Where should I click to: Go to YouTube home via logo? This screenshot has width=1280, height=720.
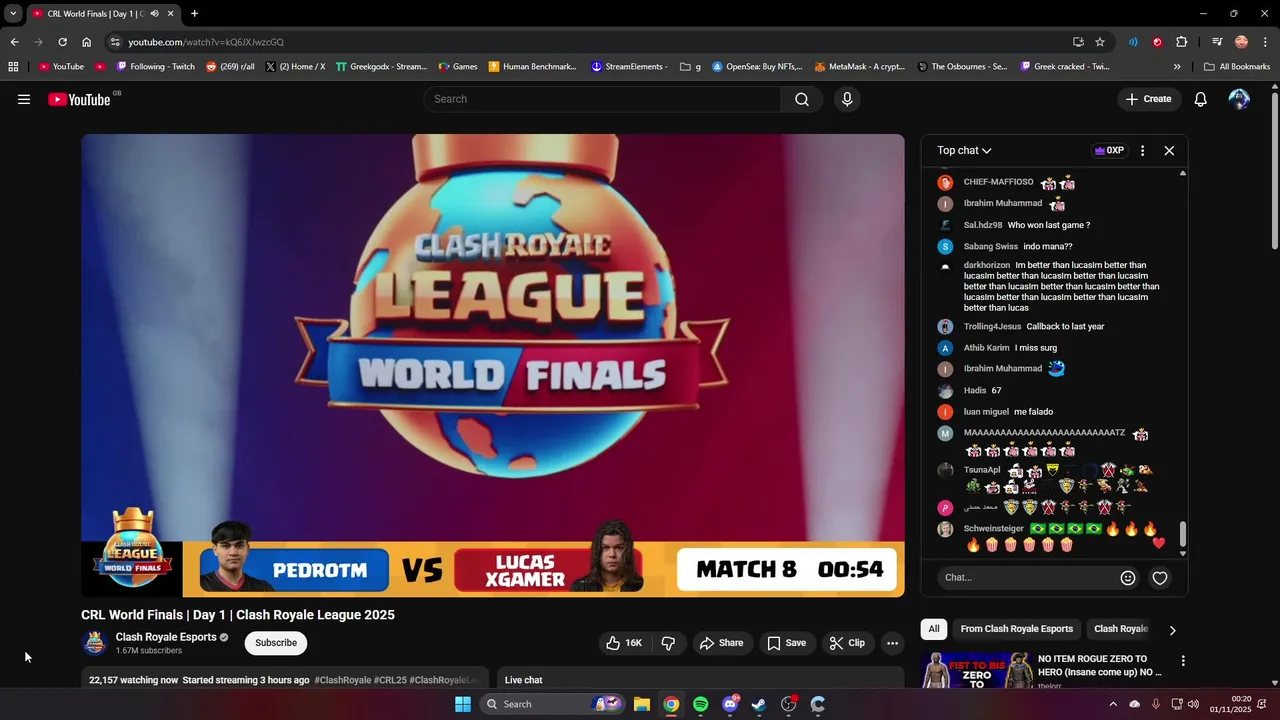coord(79,99)
